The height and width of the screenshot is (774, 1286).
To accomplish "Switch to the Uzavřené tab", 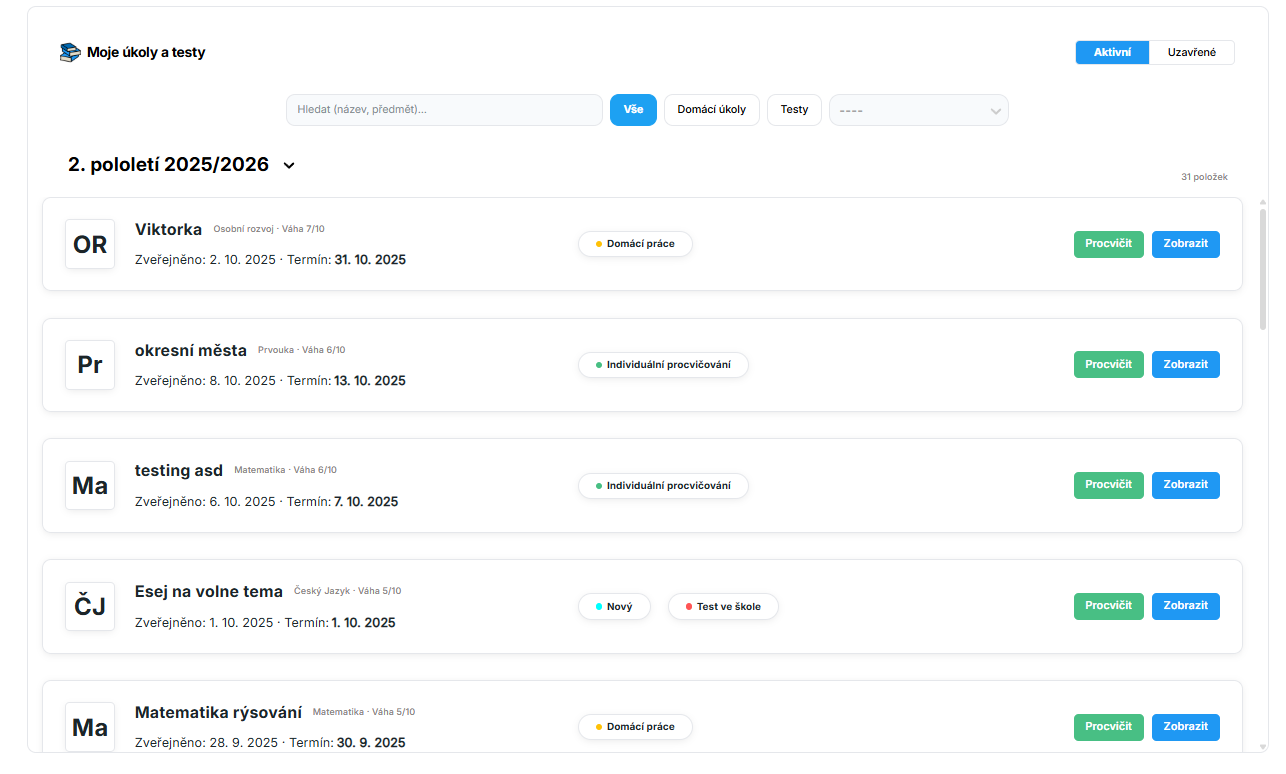I will point(1192,52).
